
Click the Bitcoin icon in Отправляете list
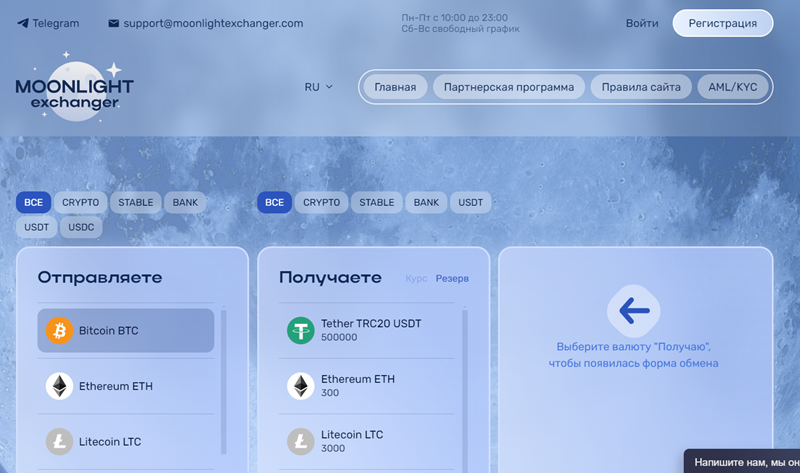[59, 331]
